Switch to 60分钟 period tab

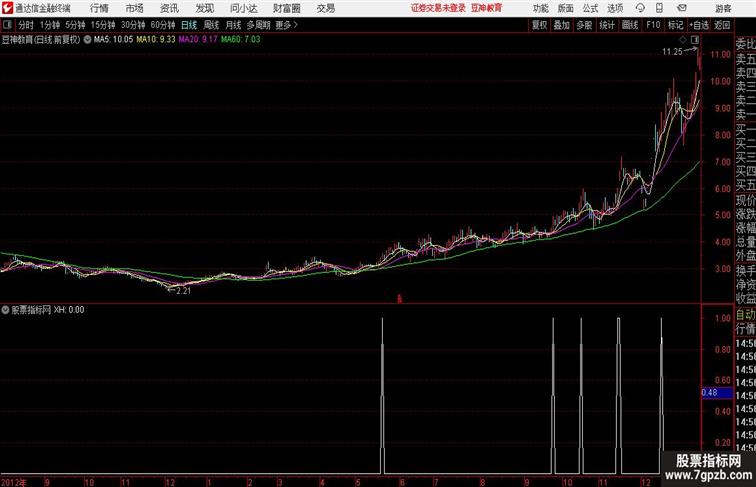[162, 25]
